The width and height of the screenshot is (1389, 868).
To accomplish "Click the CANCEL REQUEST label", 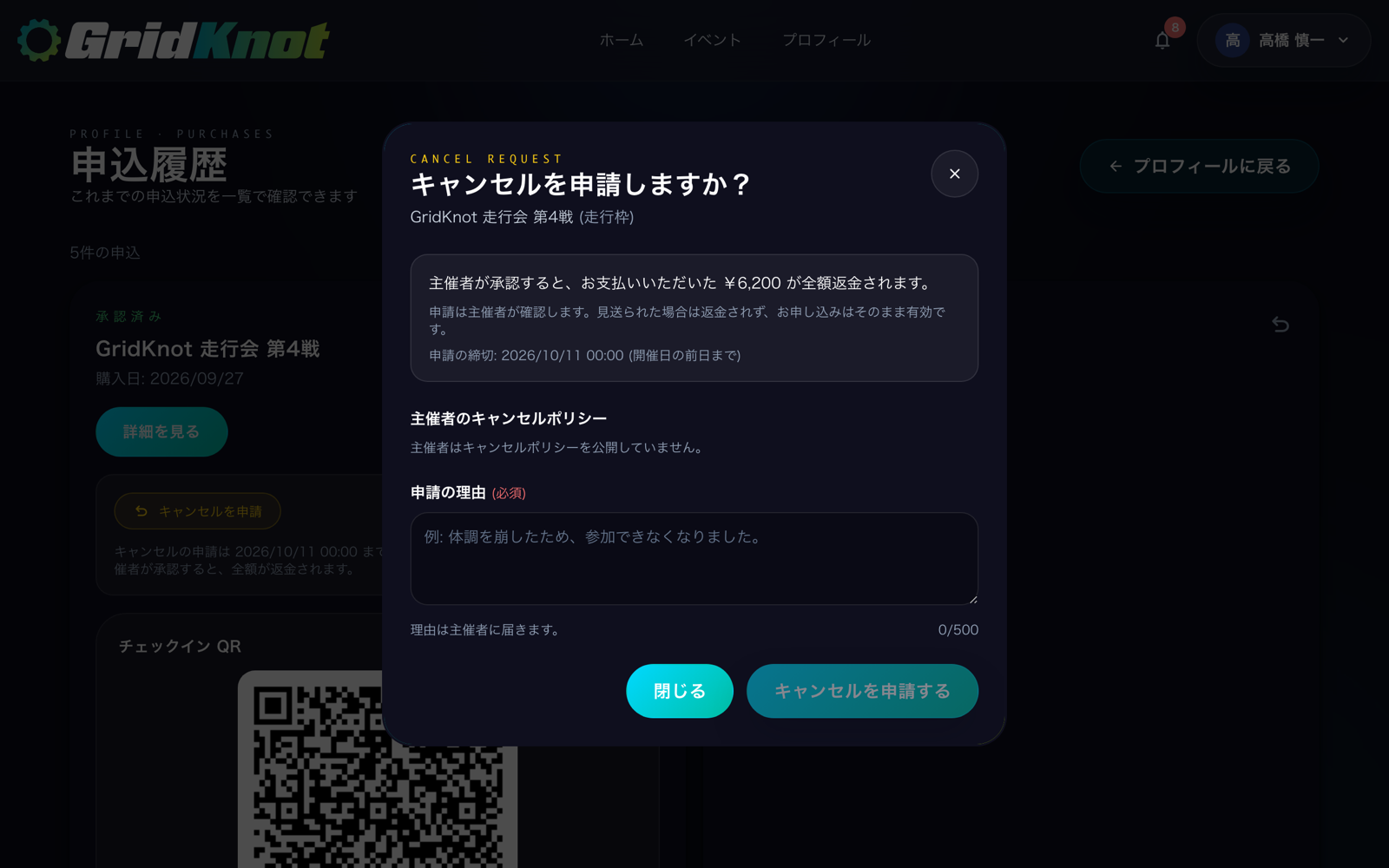I will [x=486, y=159].
